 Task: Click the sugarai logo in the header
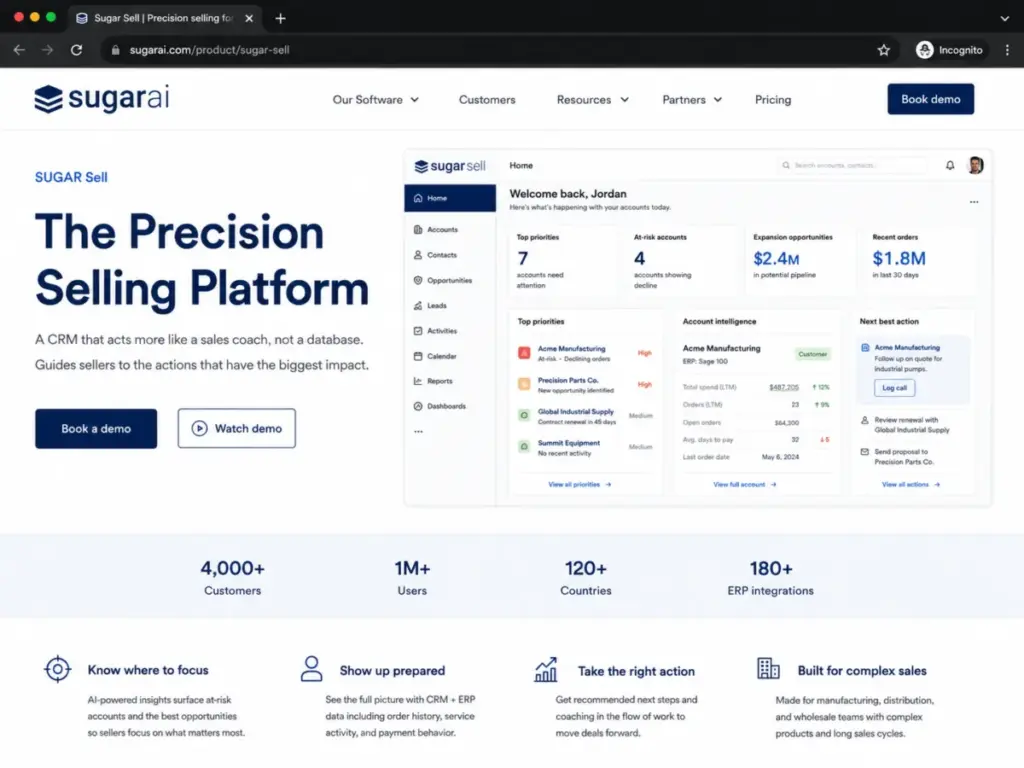[102, 99]
